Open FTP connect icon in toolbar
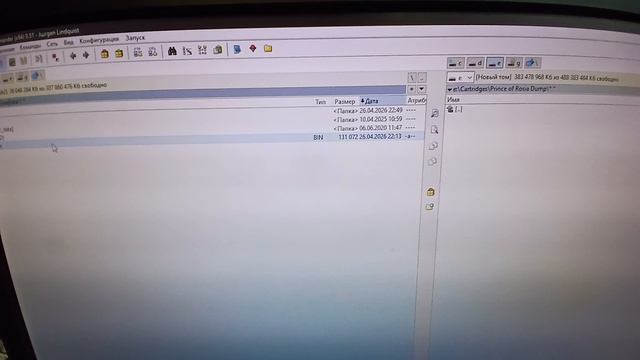The height and width of the screenshot is (360, 640). (138, 52)
